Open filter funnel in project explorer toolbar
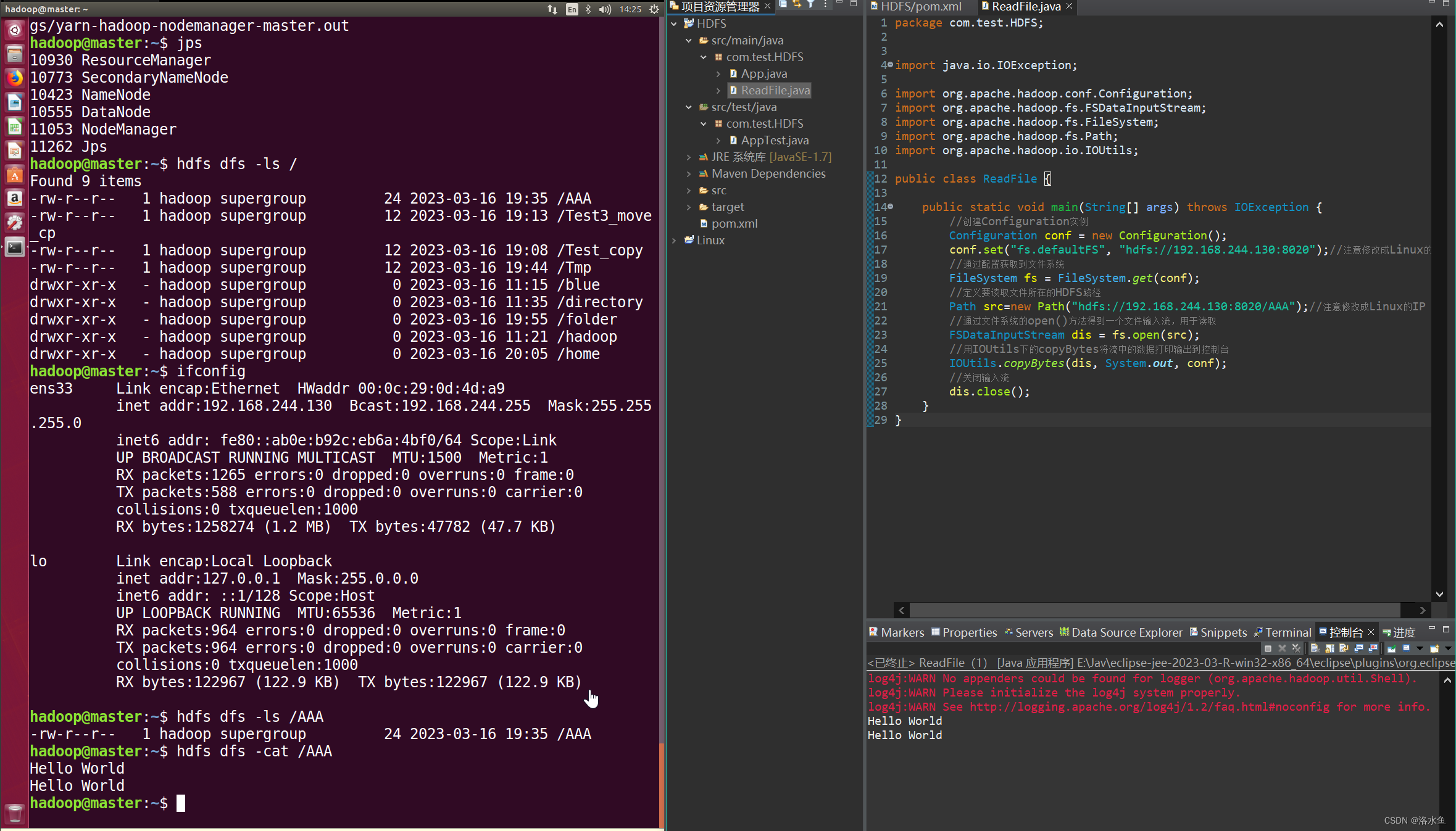The image size is (1456, 831). [x=811, y=4]
